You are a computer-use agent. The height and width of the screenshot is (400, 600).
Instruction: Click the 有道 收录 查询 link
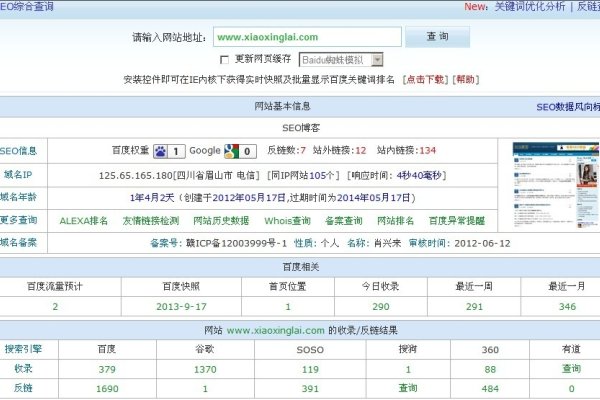point(571,369)
